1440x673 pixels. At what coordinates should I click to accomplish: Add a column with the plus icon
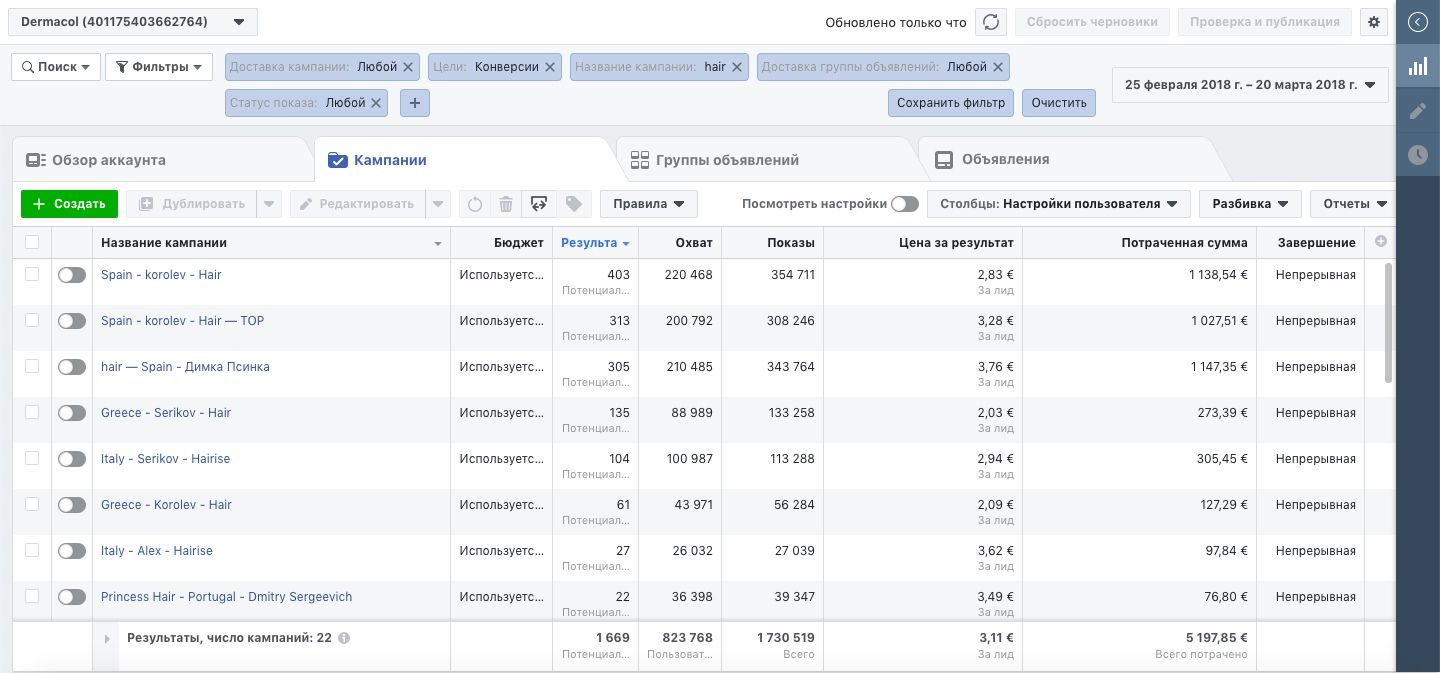point(1382,242)
